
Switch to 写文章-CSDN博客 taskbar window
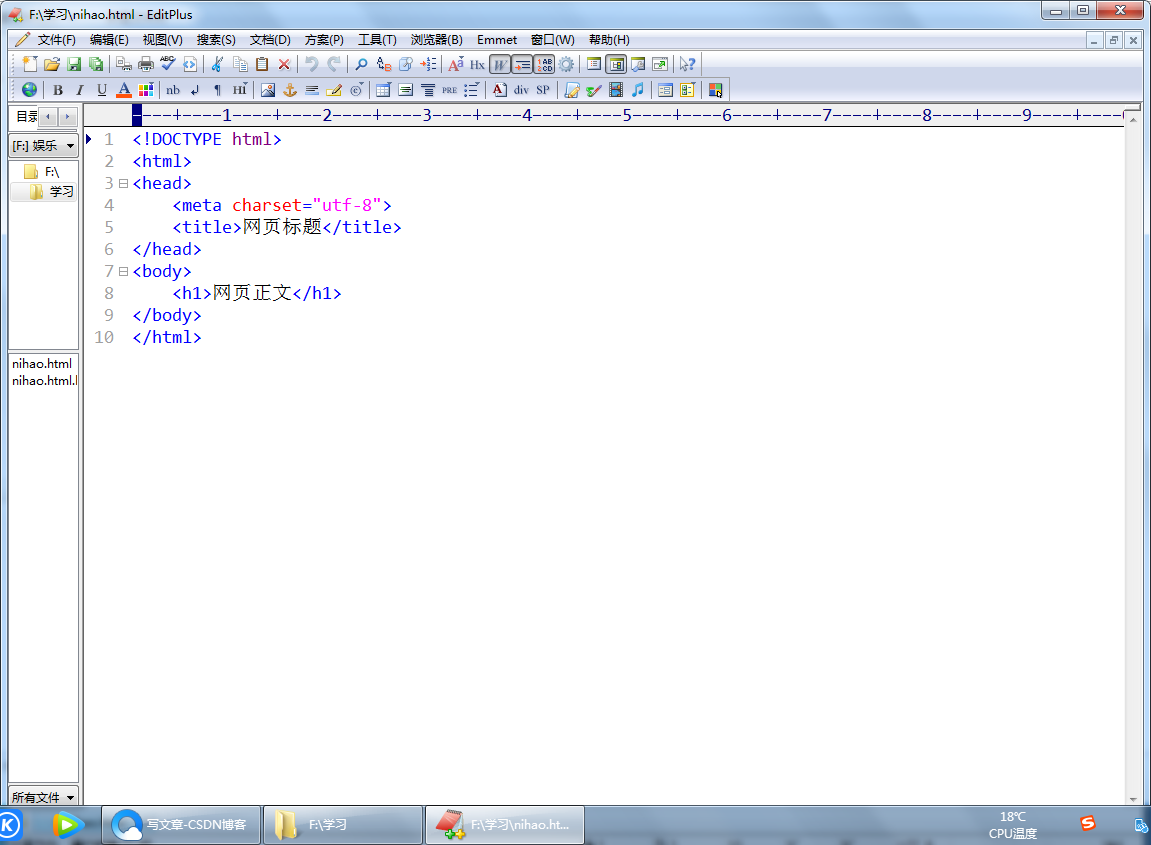181,824
